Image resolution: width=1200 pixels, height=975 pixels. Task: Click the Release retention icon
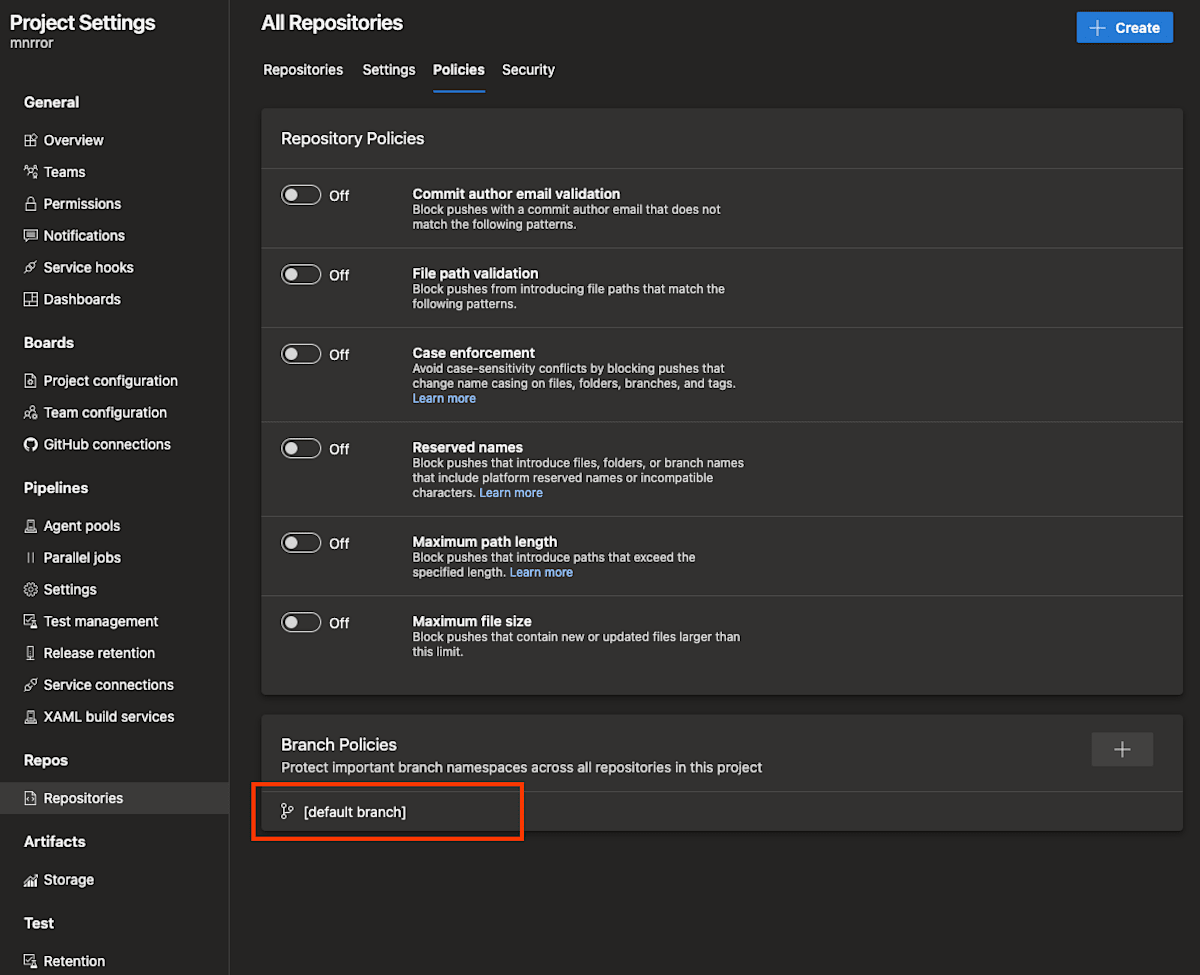coord(31,653)
